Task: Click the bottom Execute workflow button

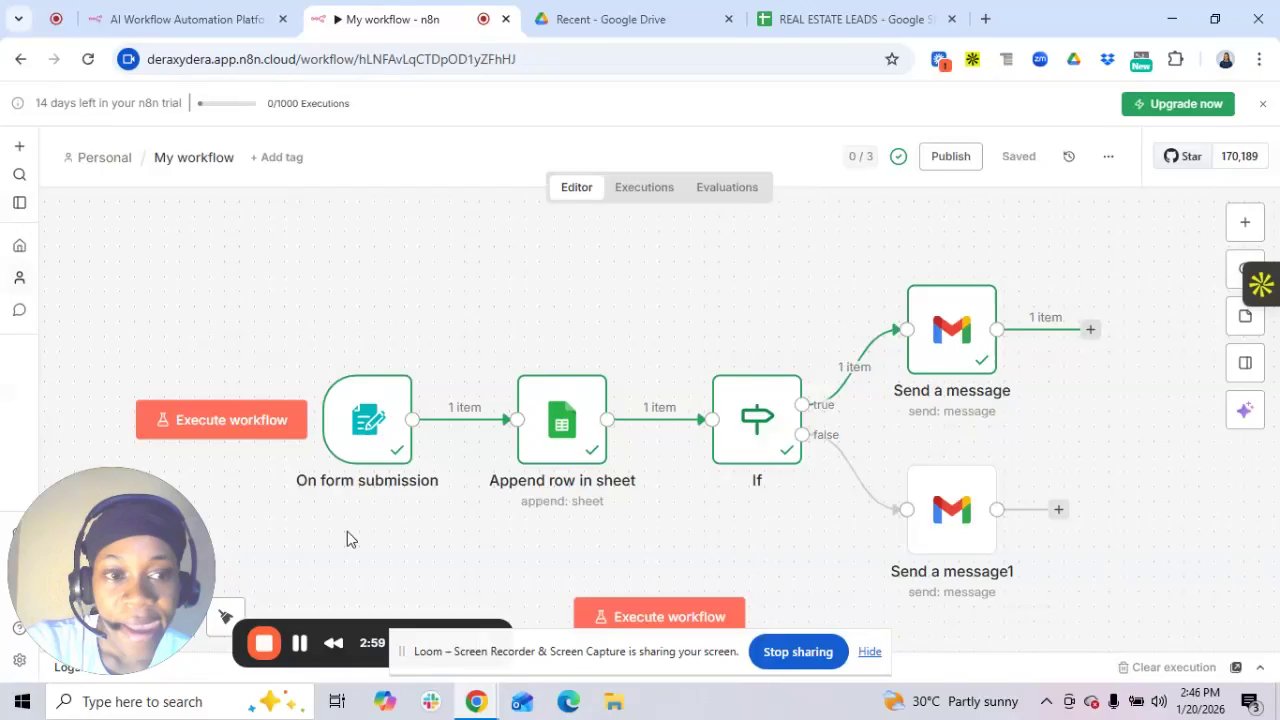Action: [659, 616]
